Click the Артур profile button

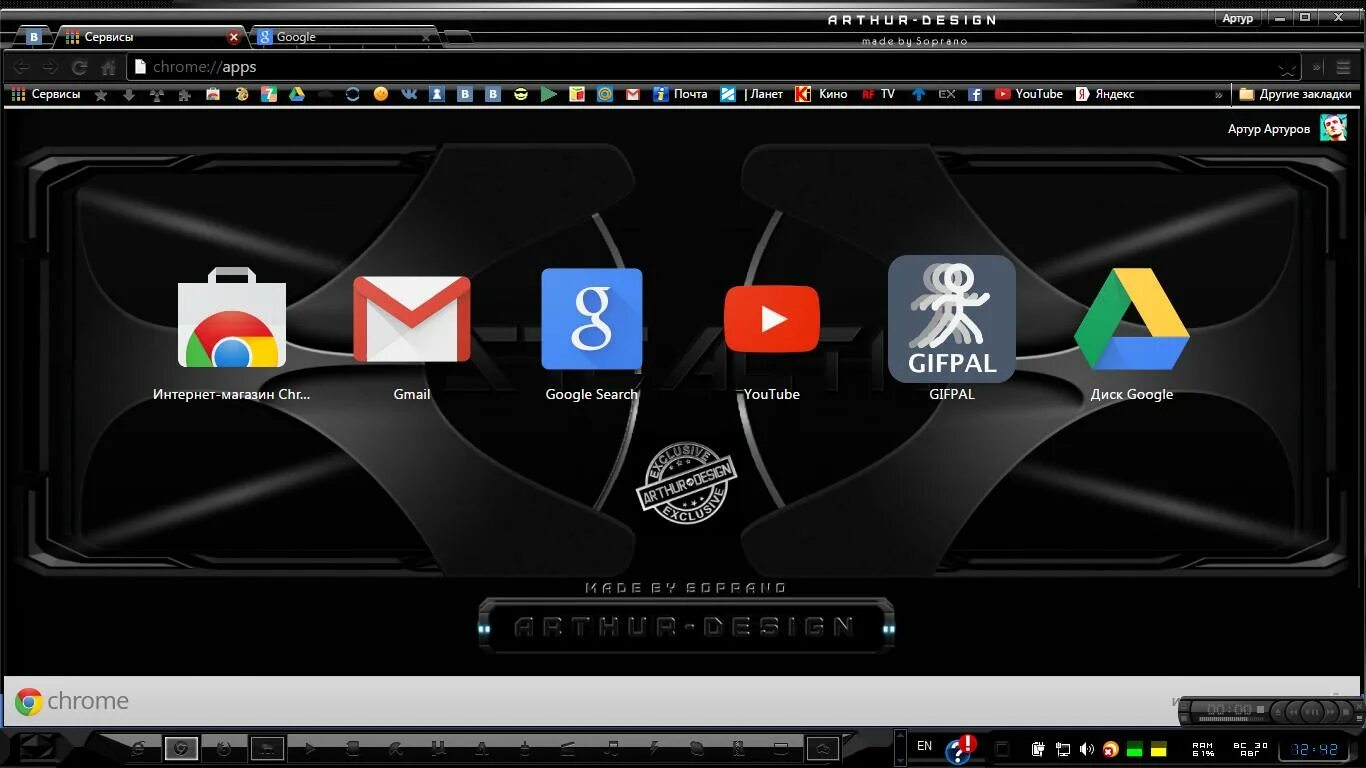pos(1237,18)
